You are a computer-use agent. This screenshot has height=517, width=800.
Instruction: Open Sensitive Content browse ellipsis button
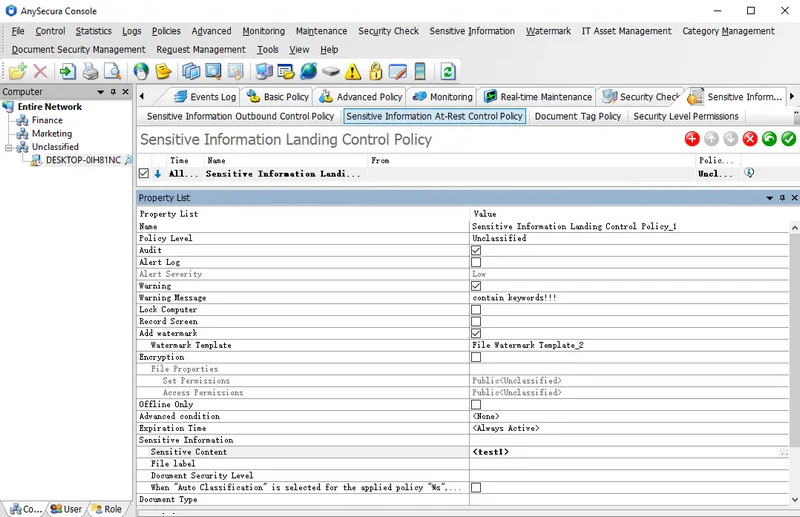point(784,452)
